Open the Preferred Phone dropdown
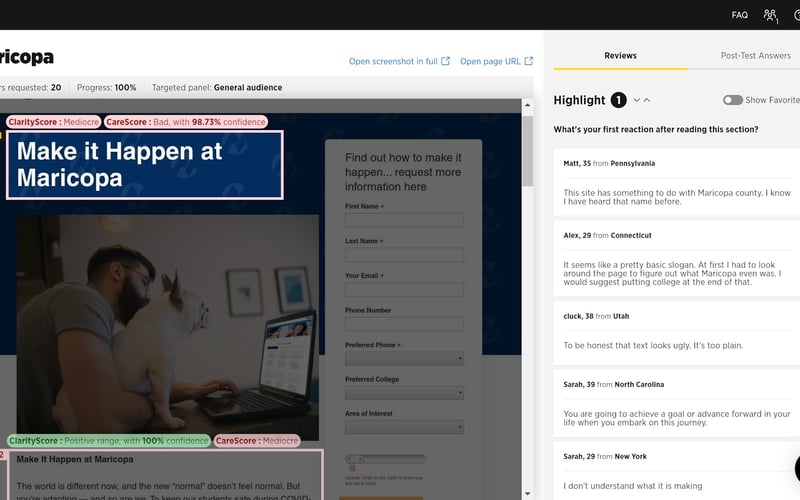The image size is (800, 500). (404, 358)
